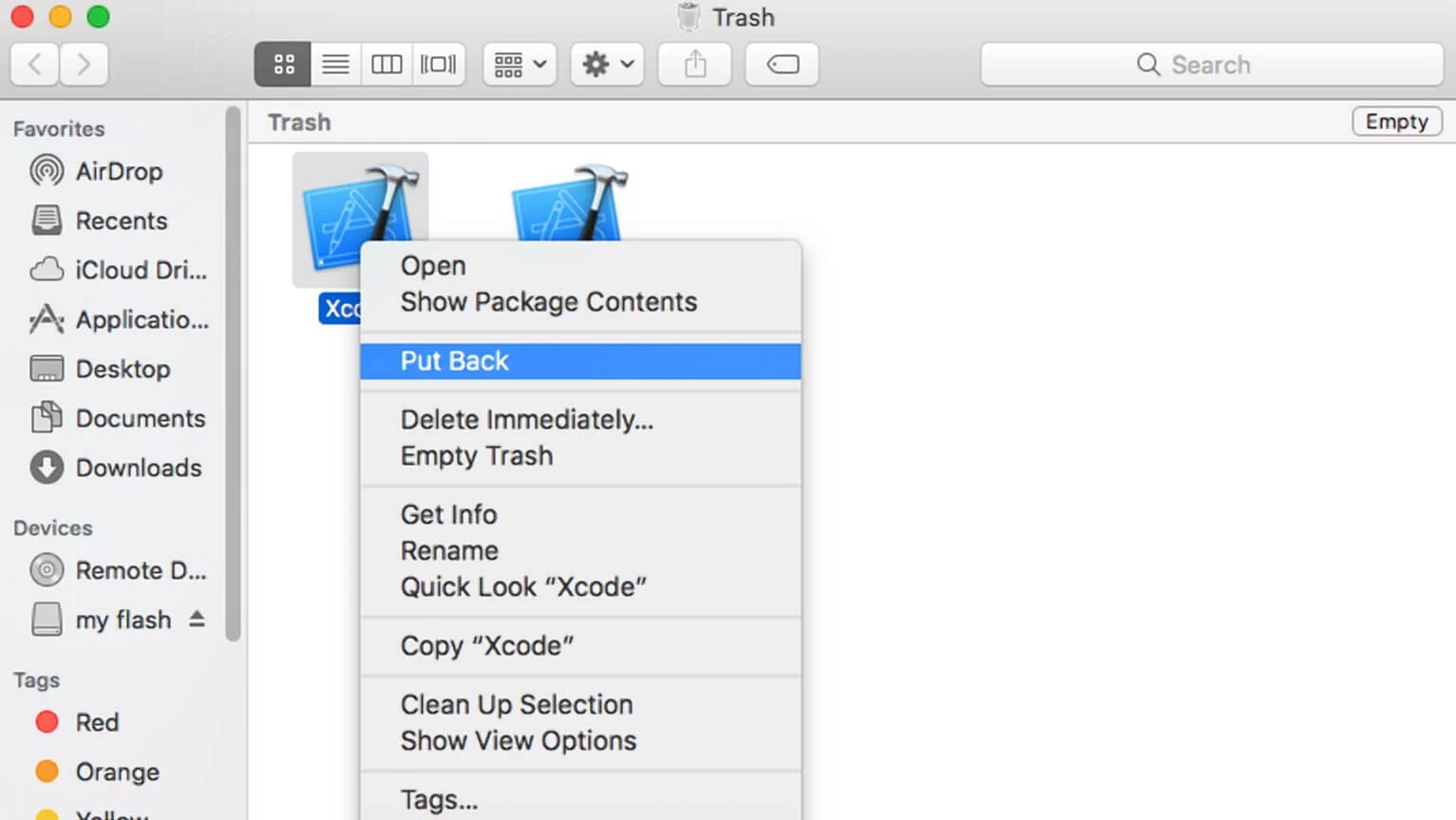Eject the 'my flash' drive
The width and height of the screenshot is (1456, 820).
pos(197,619)
